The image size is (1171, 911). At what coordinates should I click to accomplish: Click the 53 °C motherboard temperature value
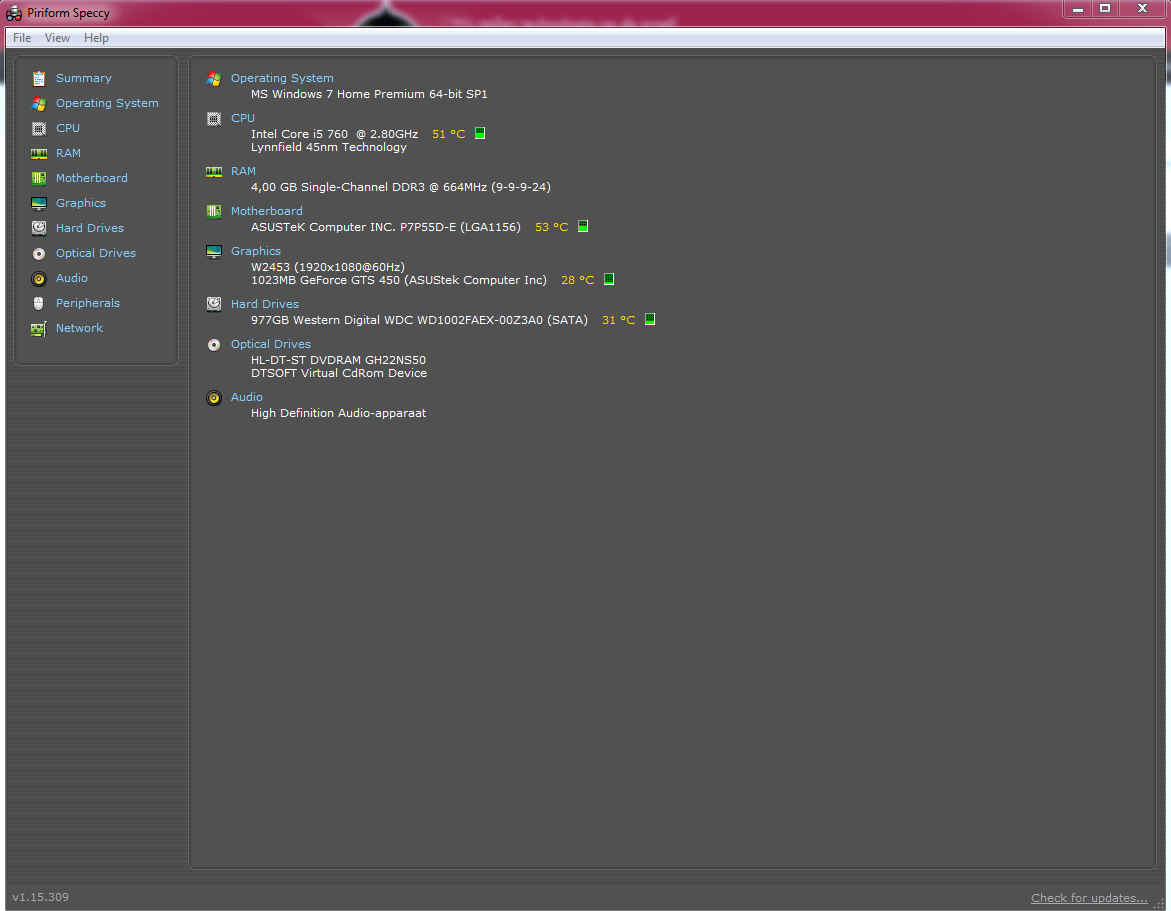click(x=552, y=227)
